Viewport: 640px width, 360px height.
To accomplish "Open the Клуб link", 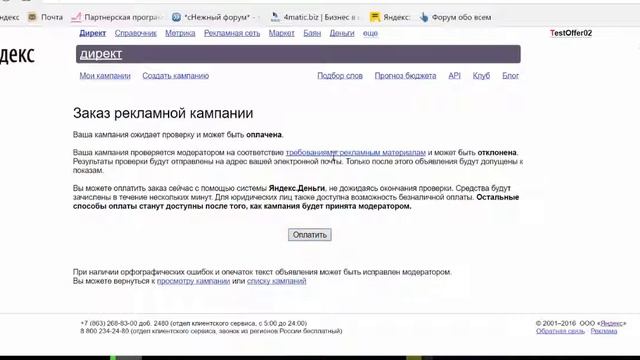I will point(481,76).
